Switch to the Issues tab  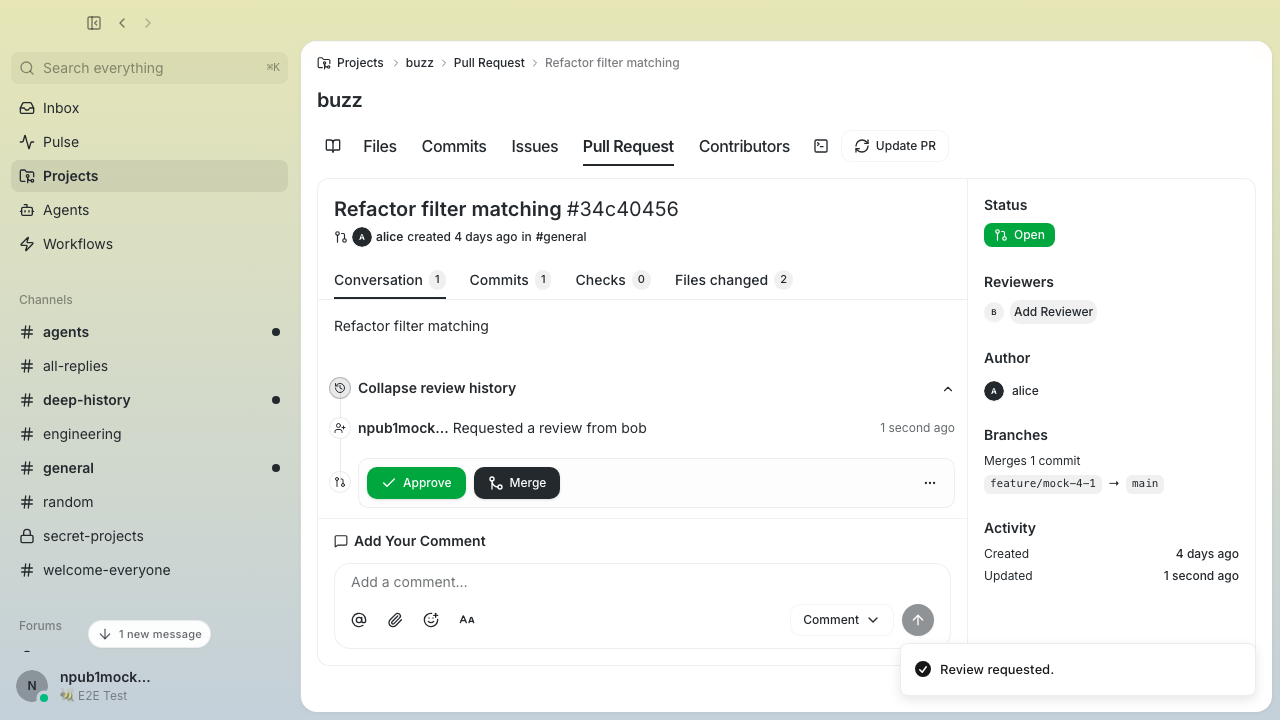(535, 146)
